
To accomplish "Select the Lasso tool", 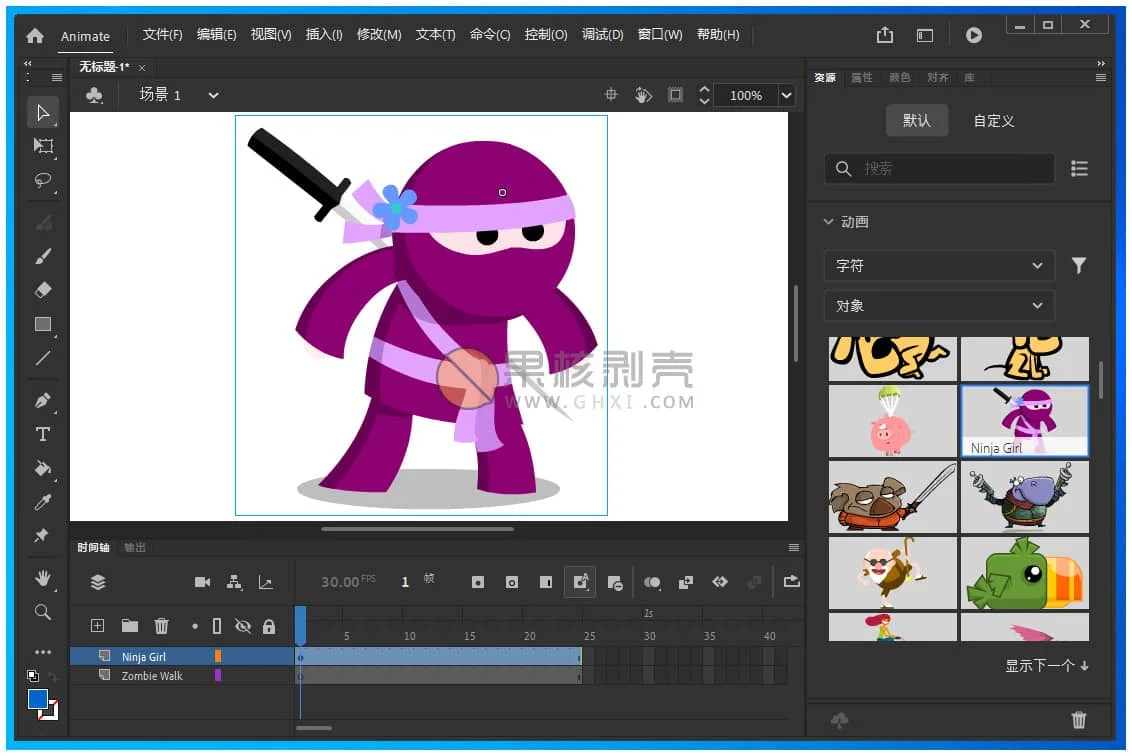I will (43, 180).
